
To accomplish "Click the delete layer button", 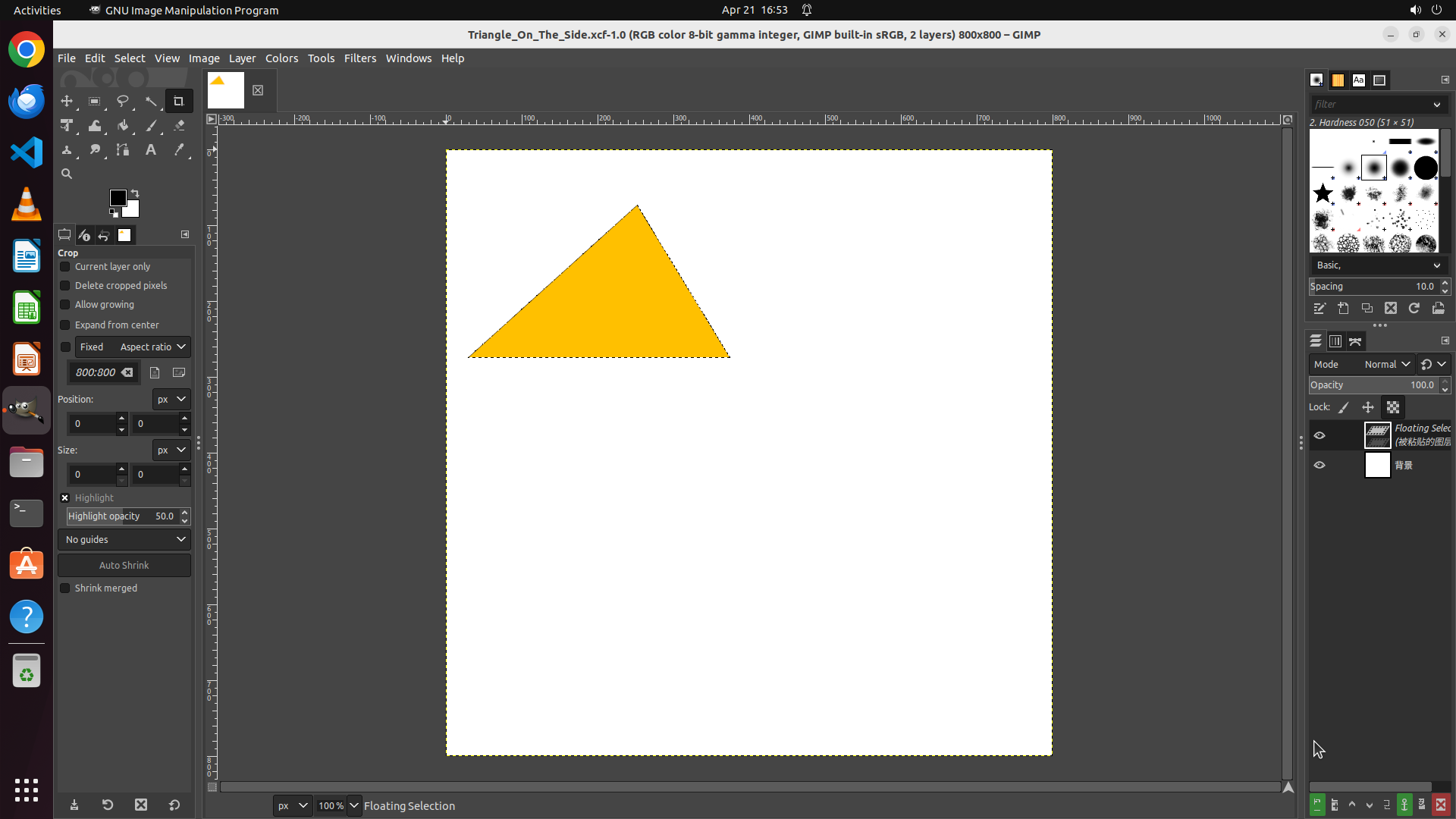I will pos(1441,805).
